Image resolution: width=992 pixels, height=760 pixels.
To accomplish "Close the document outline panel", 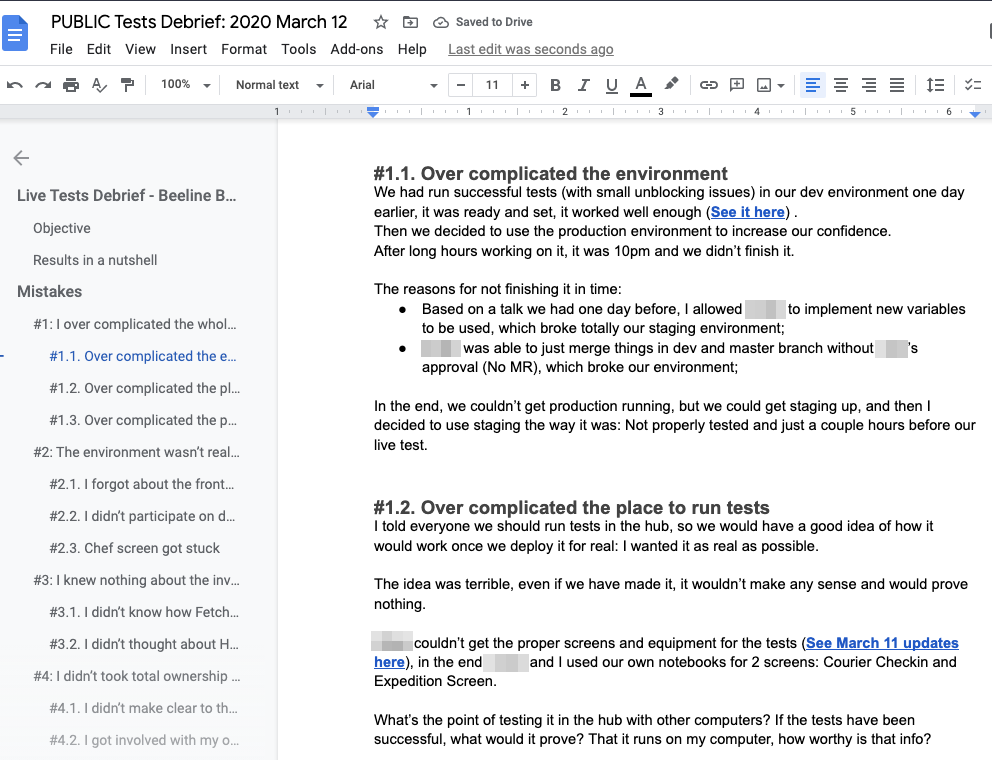I will coord(22,158).
